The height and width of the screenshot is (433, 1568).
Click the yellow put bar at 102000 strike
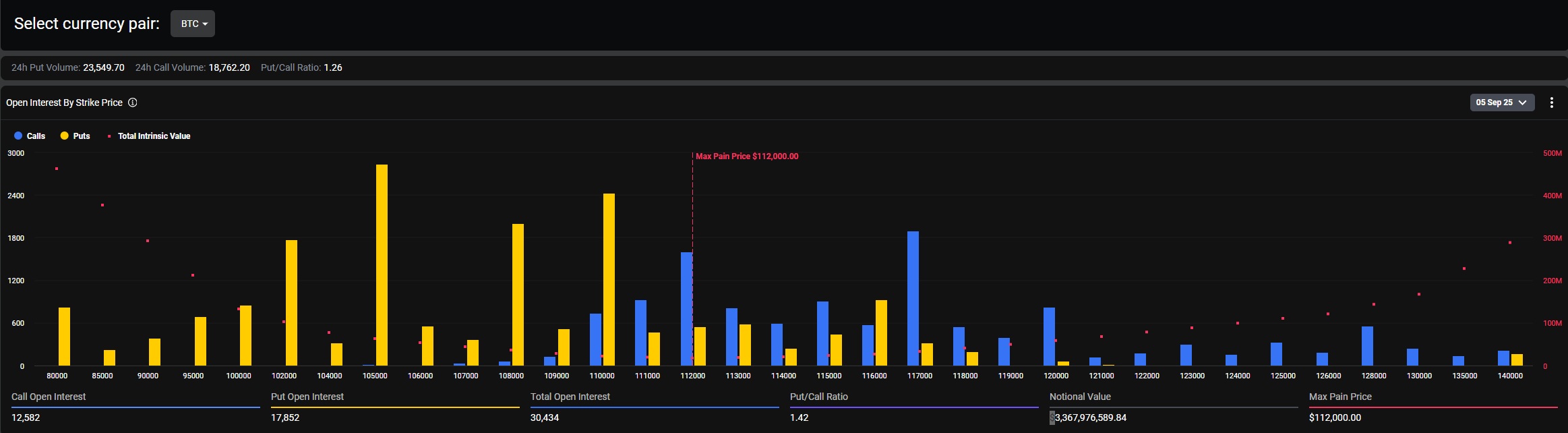(x=291, y=303)
